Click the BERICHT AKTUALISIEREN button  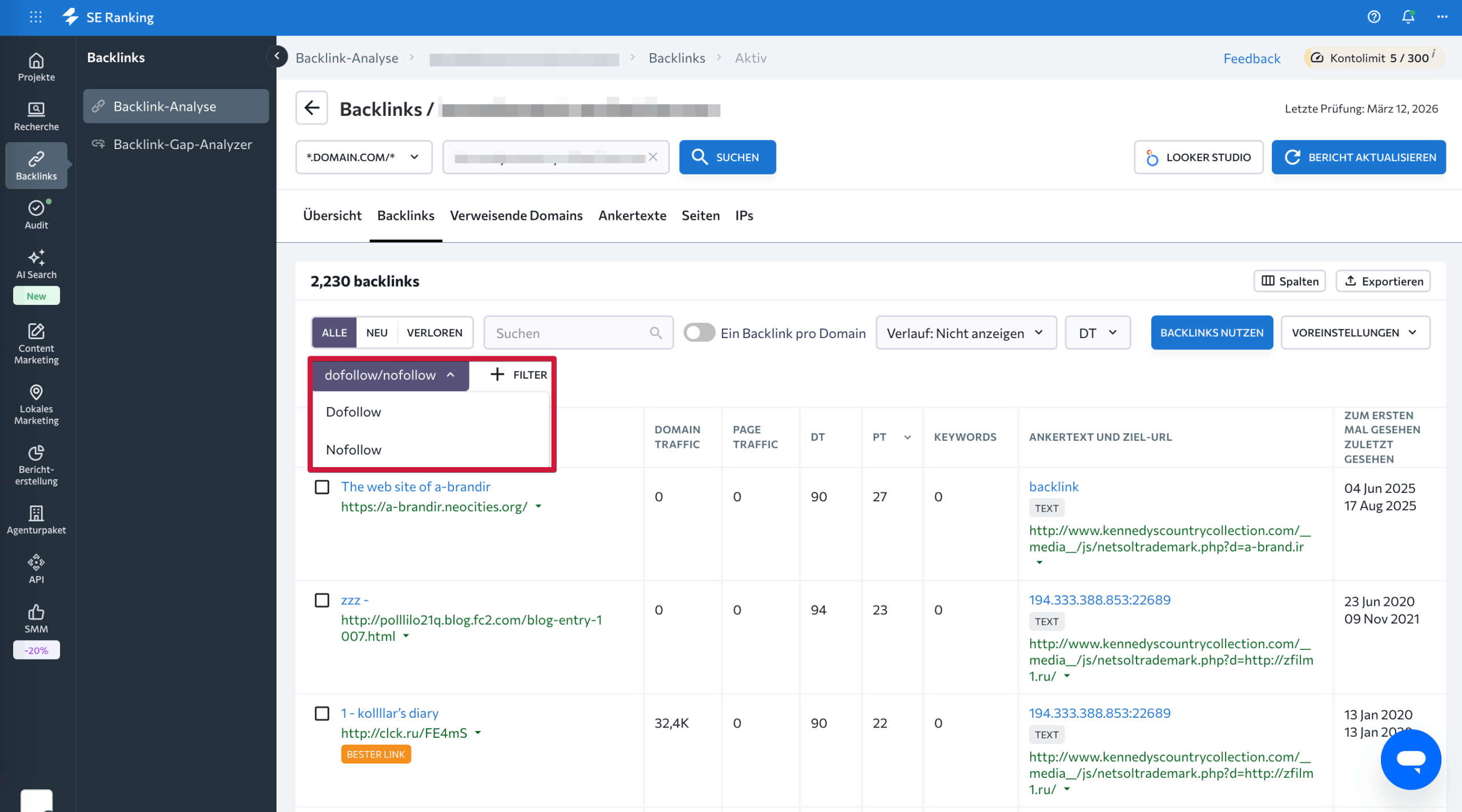(1359, 157)
